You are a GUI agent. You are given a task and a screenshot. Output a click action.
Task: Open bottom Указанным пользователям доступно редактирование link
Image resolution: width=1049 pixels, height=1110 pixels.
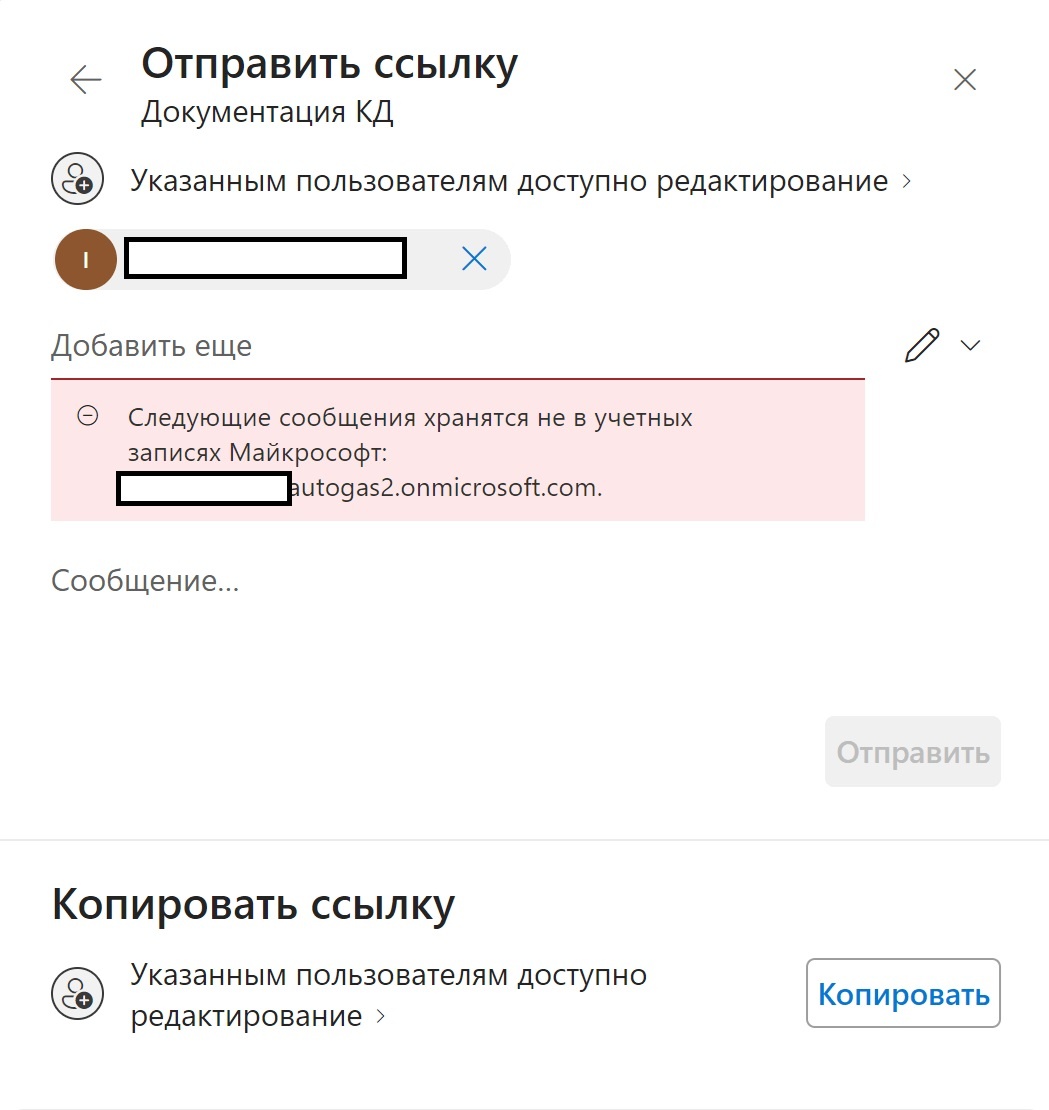(x=389, y=995)
